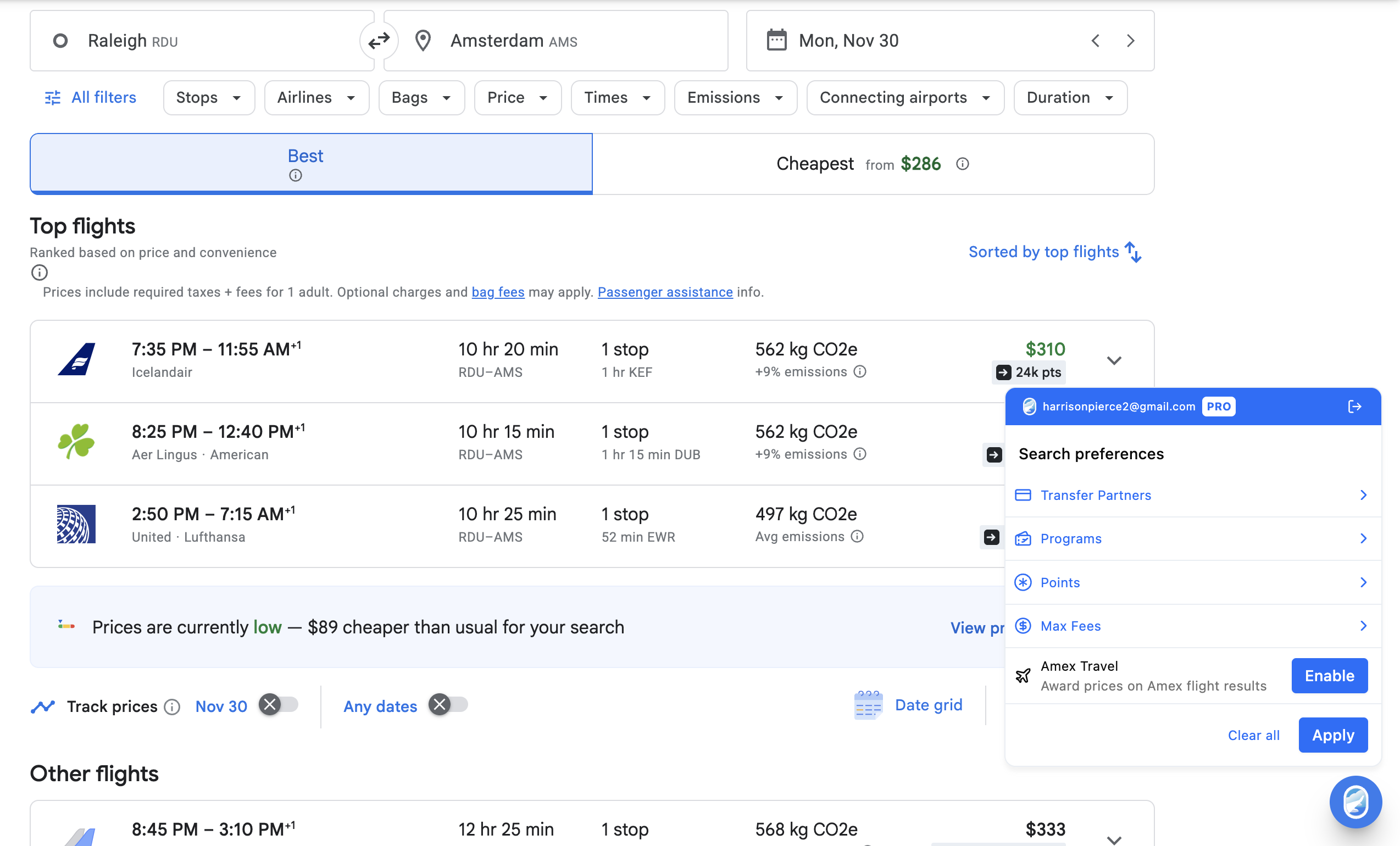Click the Icelandair airline logo

[76, 359]
